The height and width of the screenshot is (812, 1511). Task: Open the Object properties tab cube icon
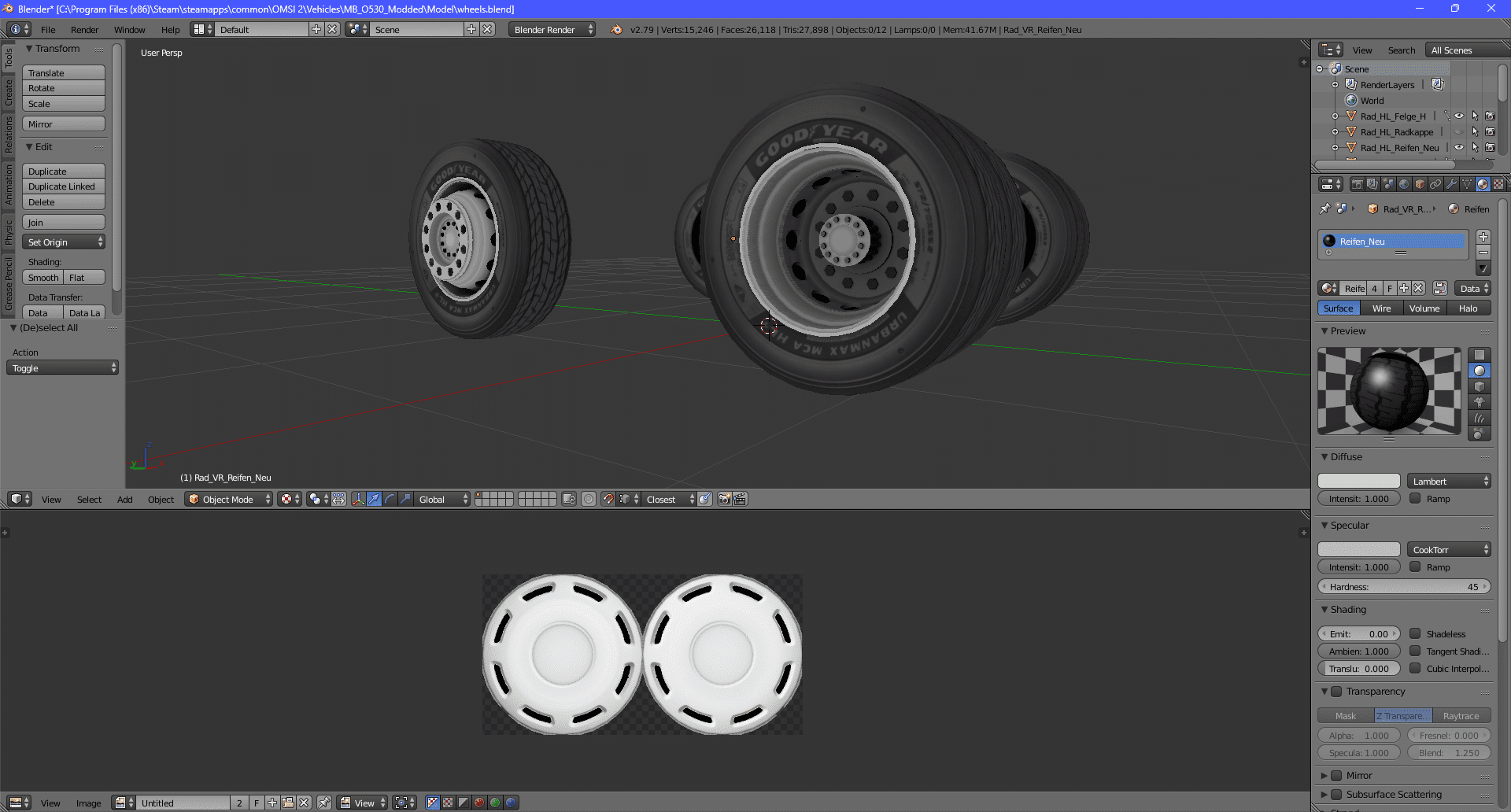1420,184
